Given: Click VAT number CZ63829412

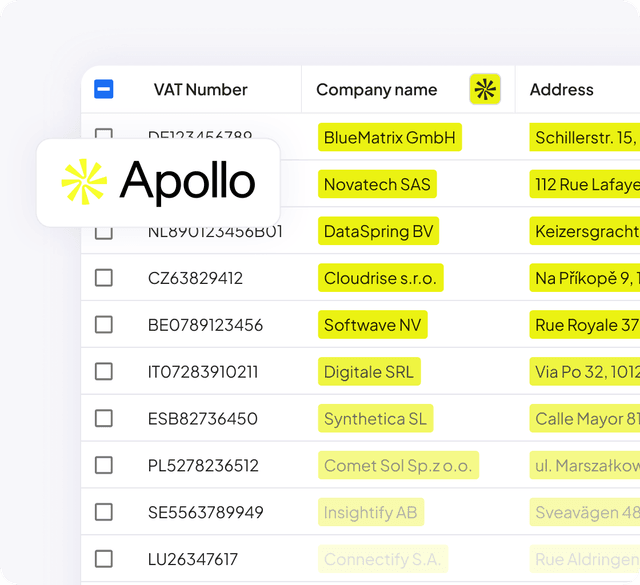Looking at the screenshot, I should 195,278.
